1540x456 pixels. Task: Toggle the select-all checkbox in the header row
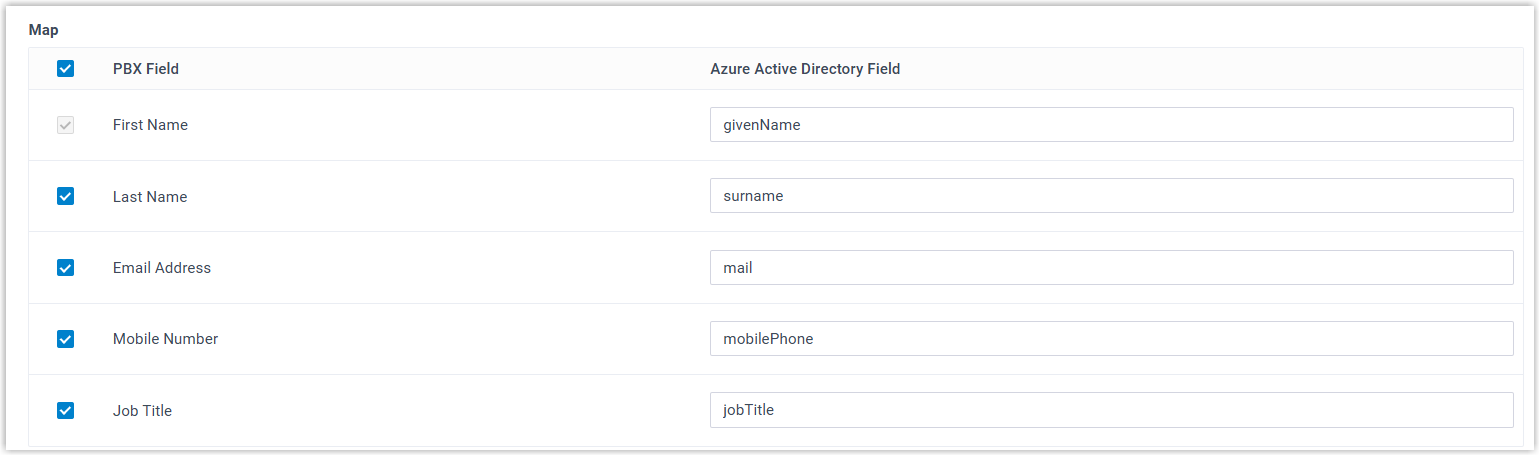pyautogui.click(x=65, y=69)
